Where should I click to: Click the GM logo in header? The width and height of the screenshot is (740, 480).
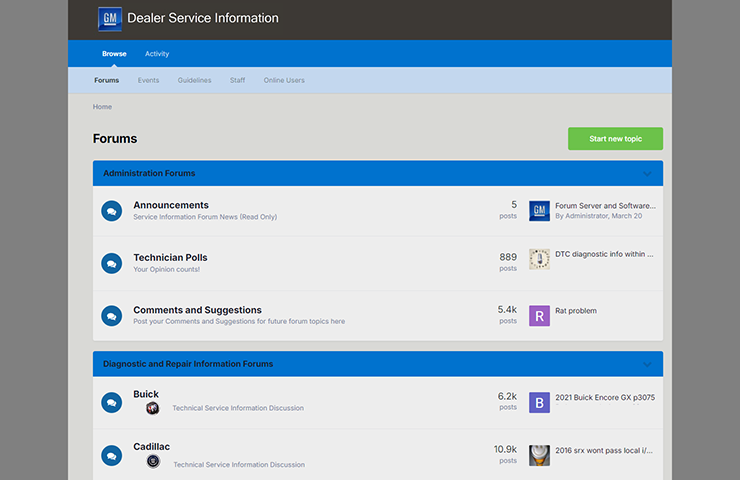[x=109, y=19]
